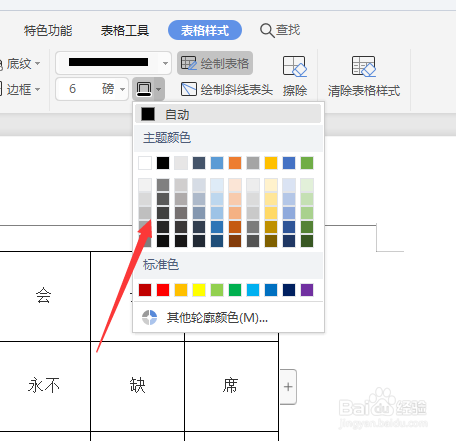Open 其他轮廓颜色 color wheel icon

[149, 317]
